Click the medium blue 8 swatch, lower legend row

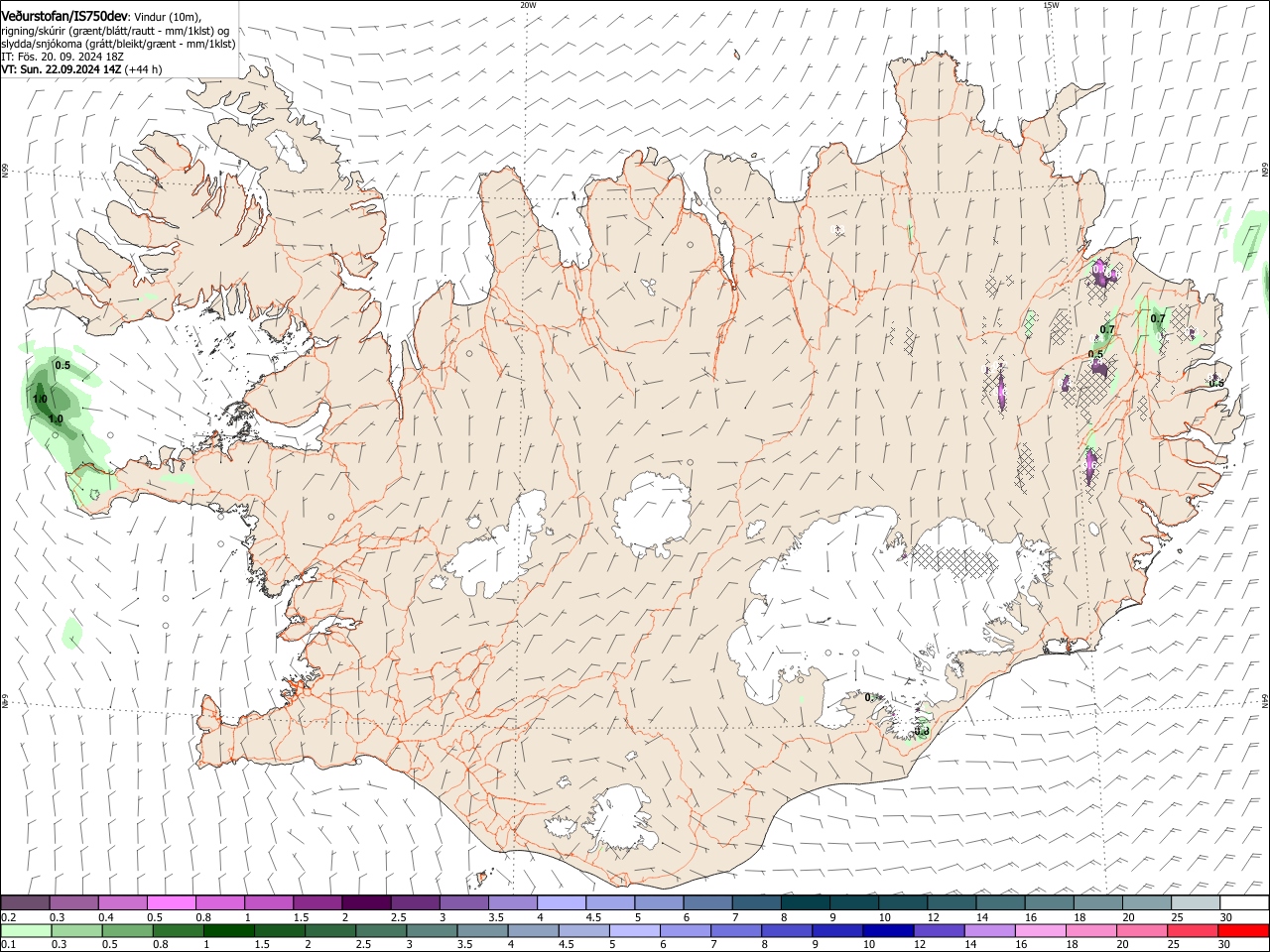pos(787,930)
